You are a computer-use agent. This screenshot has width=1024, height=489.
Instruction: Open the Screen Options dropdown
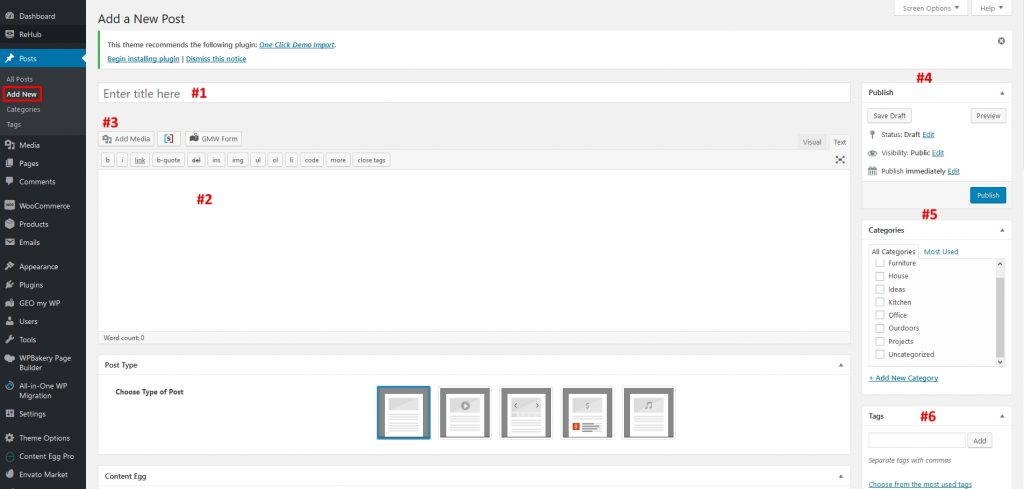tap(929, 8)
